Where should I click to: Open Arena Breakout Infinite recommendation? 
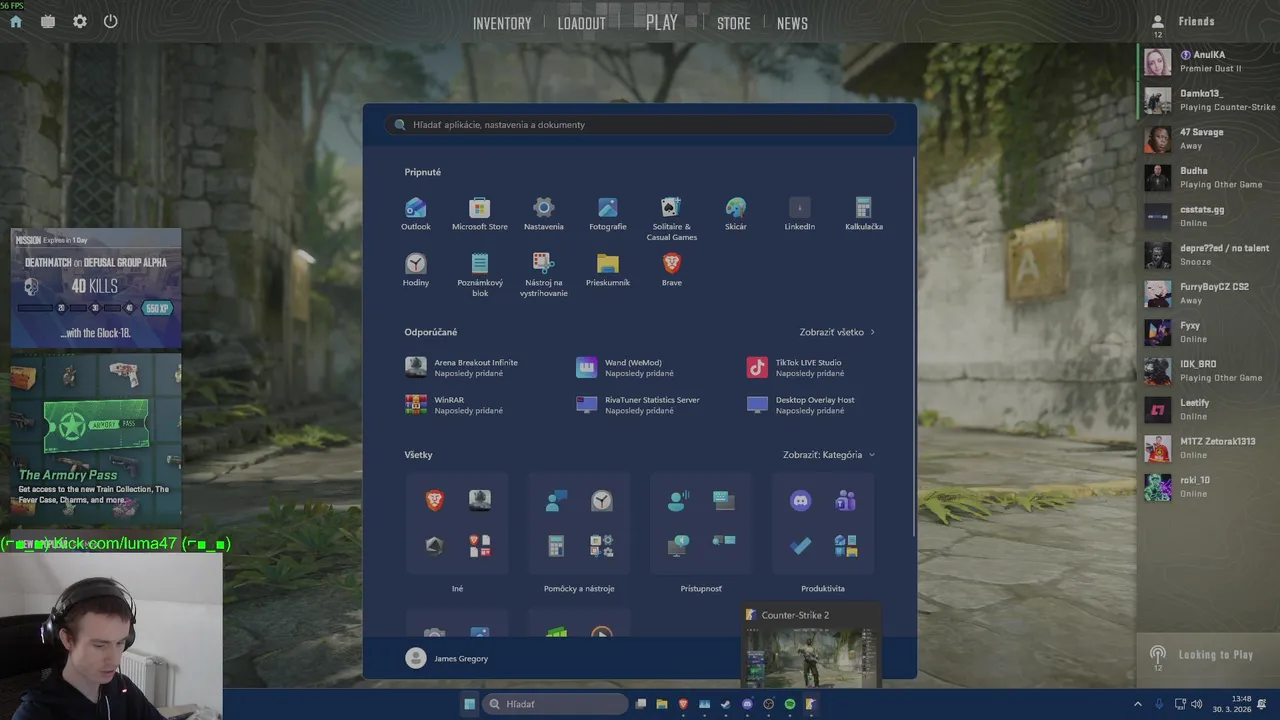pos(462,368)
